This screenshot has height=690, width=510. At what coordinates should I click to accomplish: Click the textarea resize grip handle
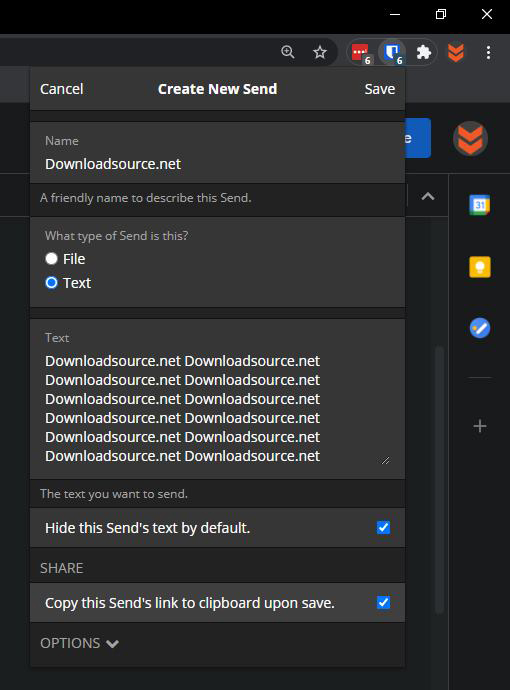pyautogui.click(x=385, y=460)
